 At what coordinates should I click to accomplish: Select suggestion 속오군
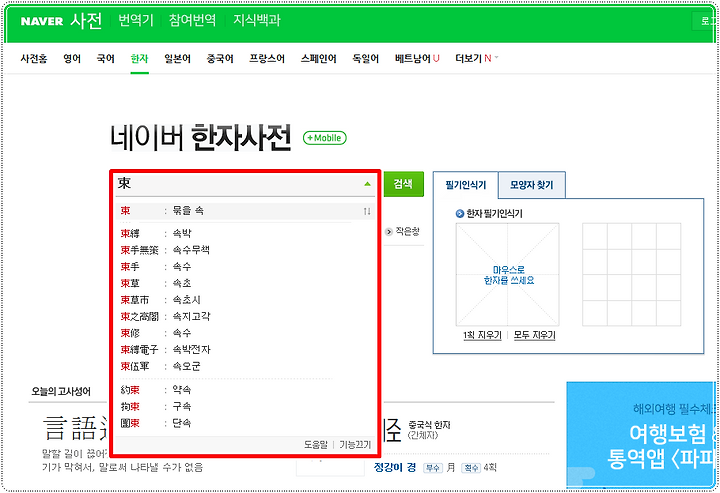pos(245,366)
